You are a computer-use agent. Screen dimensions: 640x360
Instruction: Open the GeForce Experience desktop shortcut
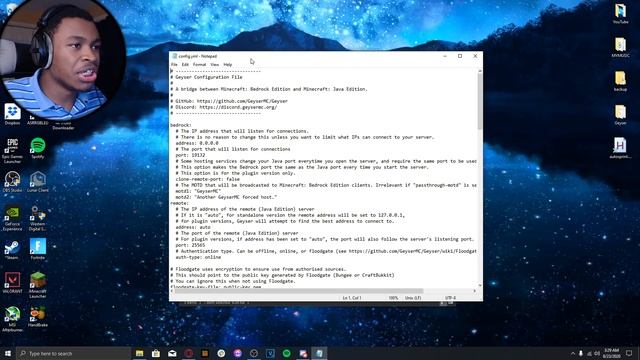pos(12,218)
